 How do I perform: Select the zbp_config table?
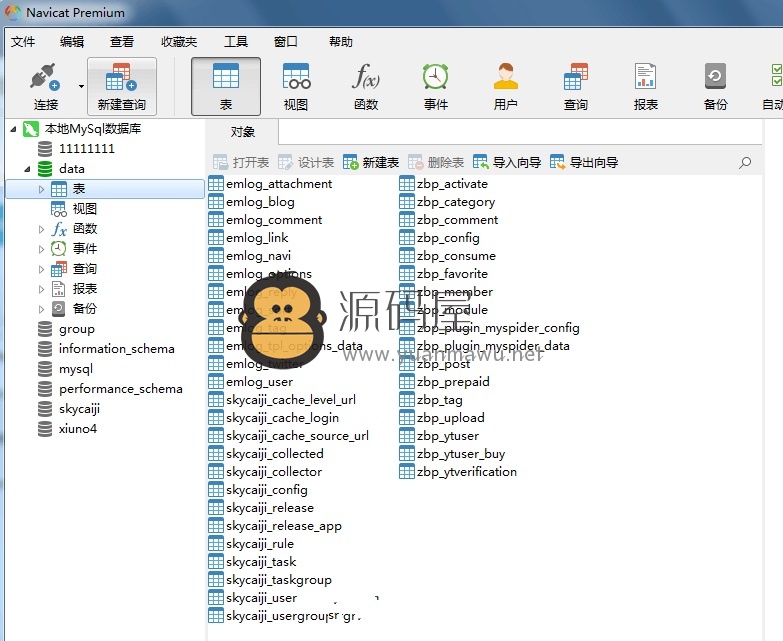[440, 238]
